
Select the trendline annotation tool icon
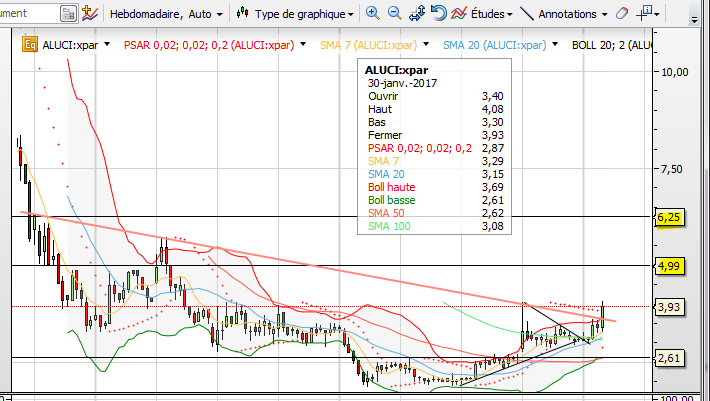click(527, 14)
